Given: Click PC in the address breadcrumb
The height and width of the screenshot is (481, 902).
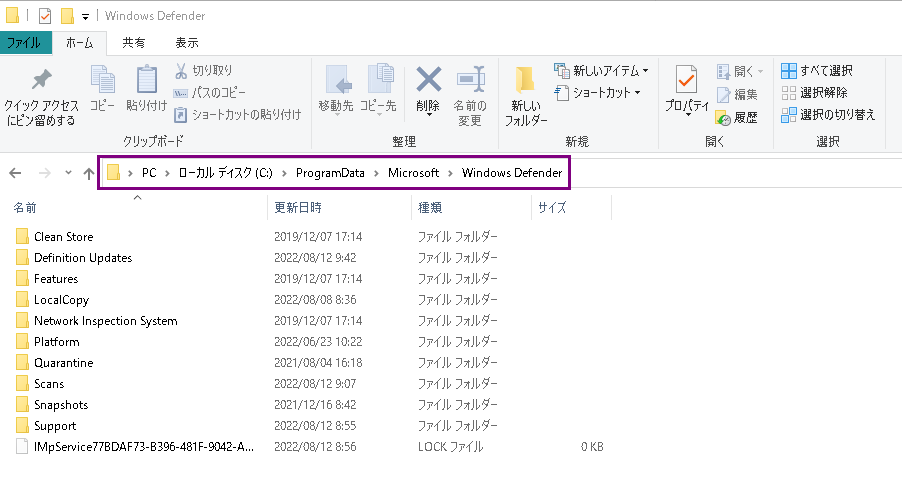Looking at the screenshot, I should 149,173.
